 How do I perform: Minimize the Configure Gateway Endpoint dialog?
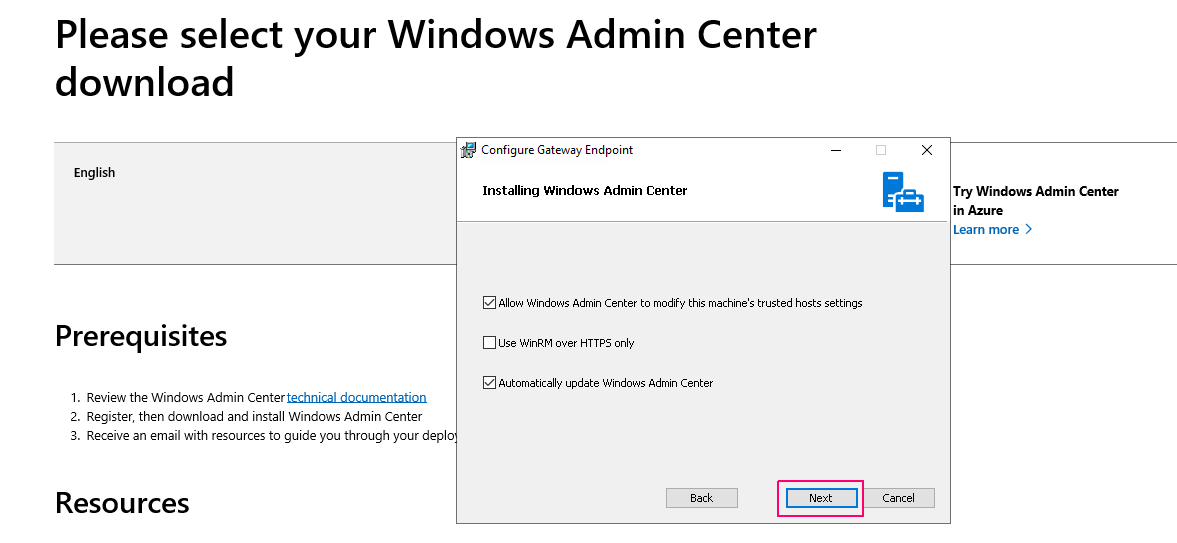coord(836,150)
